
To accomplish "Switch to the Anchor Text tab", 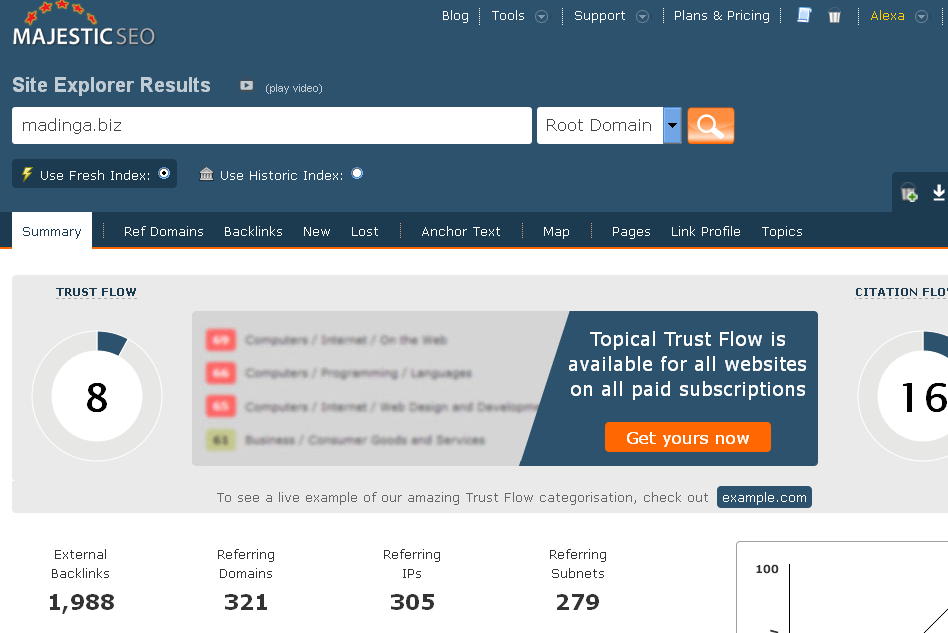I will [x=461, y=232].
